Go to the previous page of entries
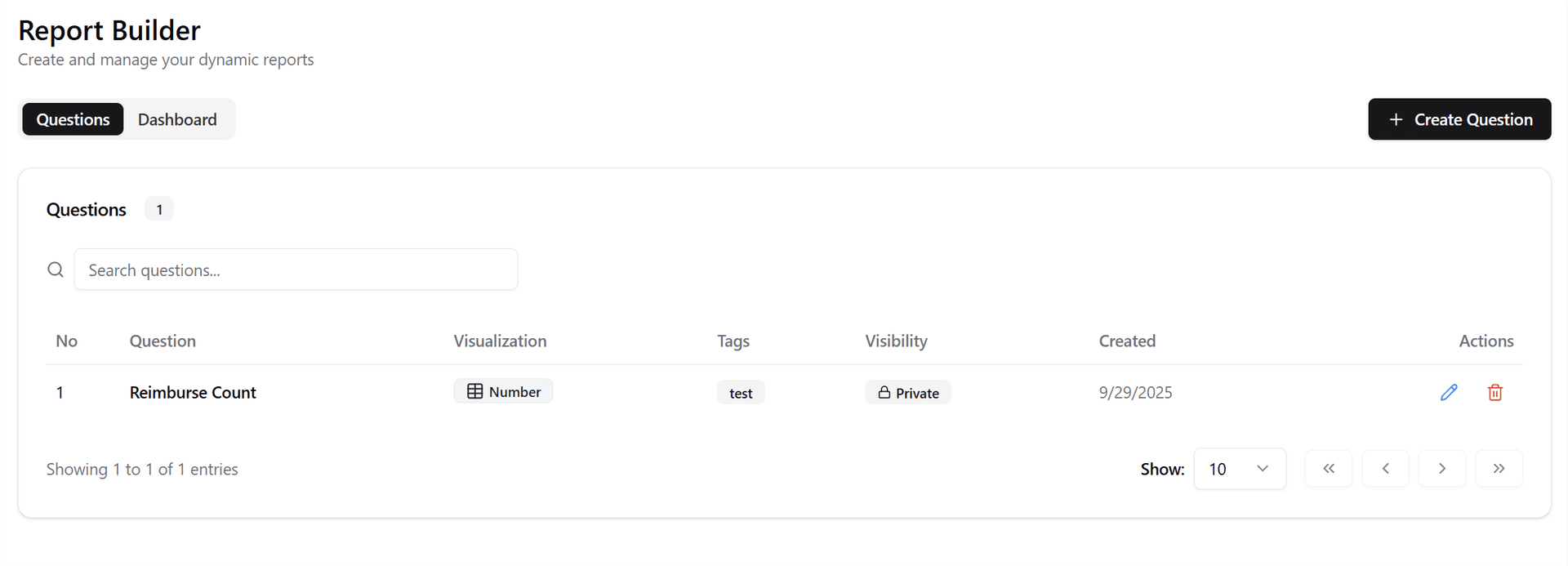This screenshot has width=1568, height=566. tap(1385, 469)
